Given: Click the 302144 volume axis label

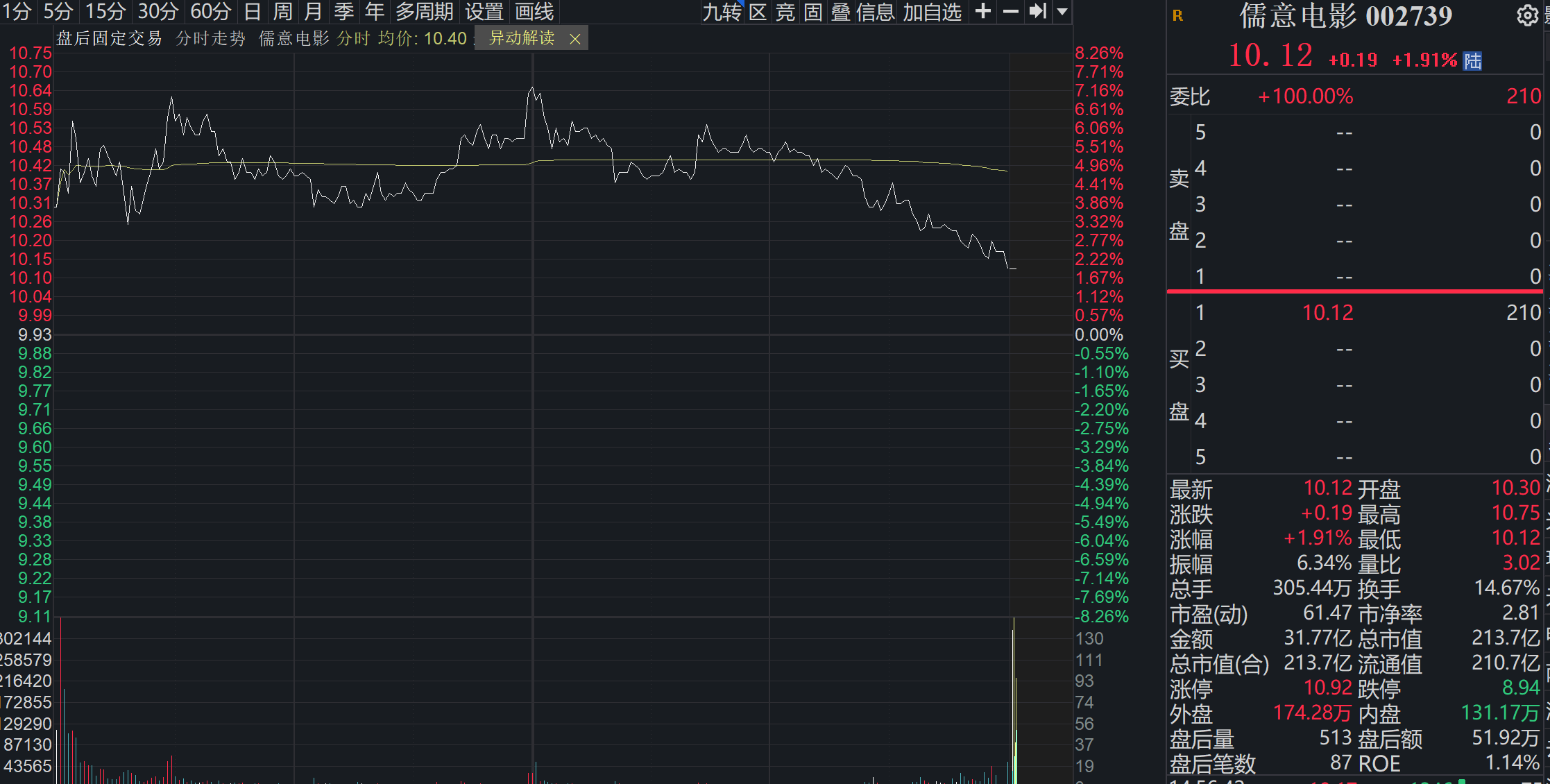Looking at the screenshot, I should (x=26, y=638).
